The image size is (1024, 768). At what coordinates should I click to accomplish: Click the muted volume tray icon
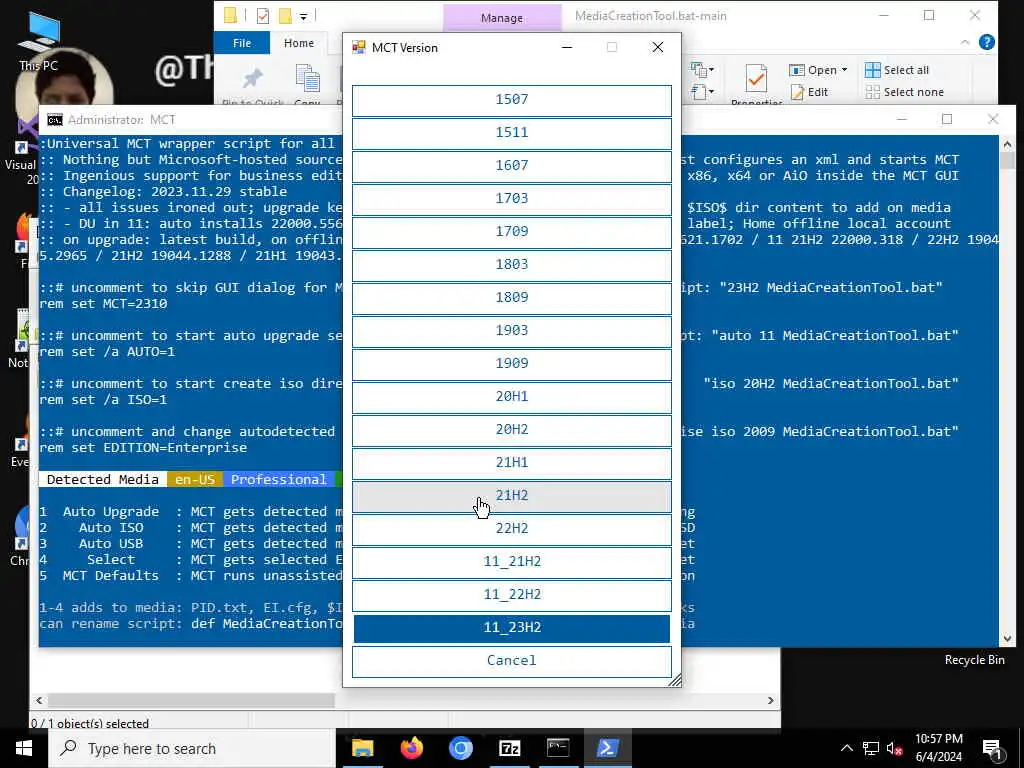894,748
